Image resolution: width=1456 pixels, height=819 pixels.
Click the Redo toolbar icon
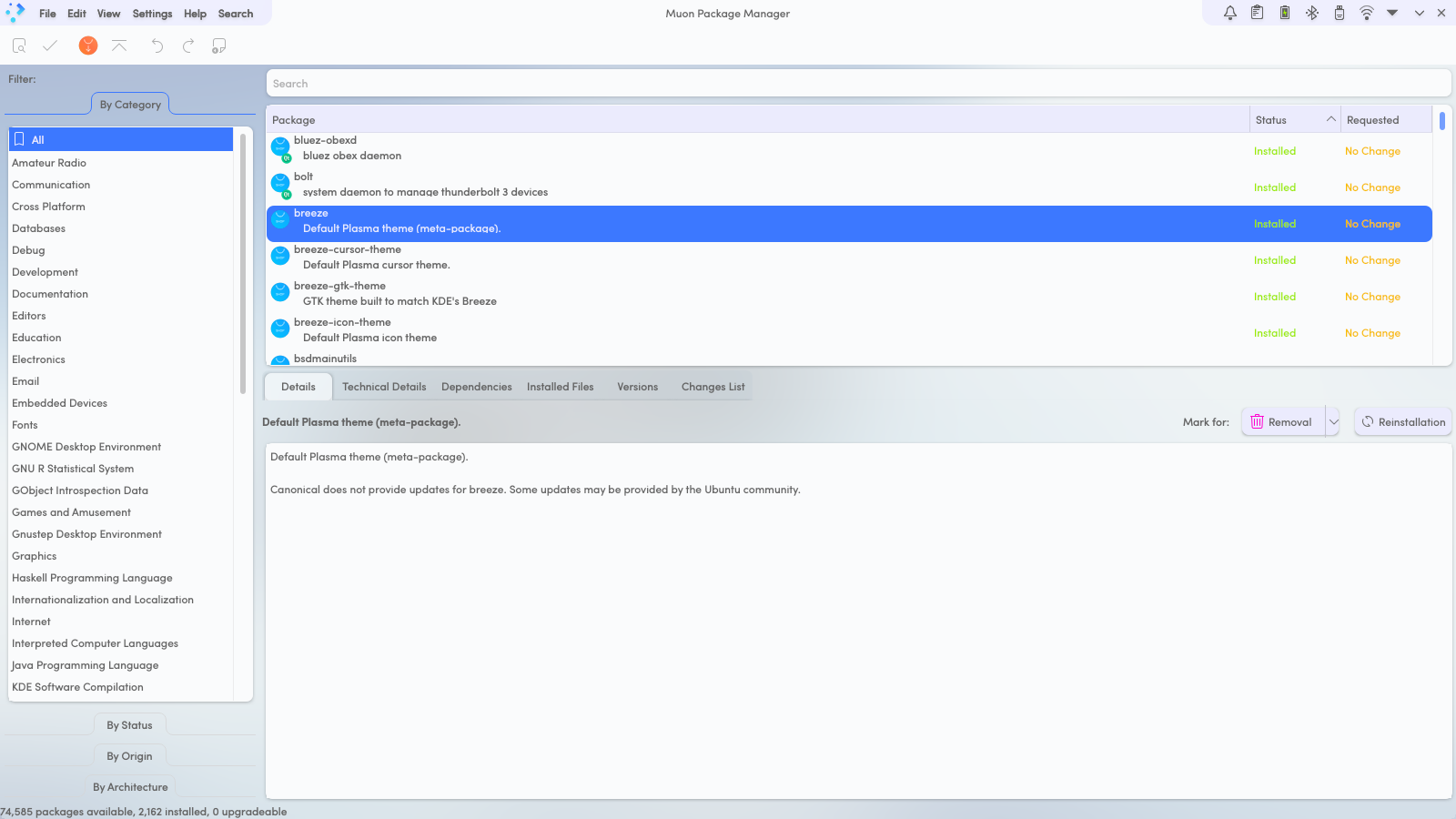tap(188, 45)
